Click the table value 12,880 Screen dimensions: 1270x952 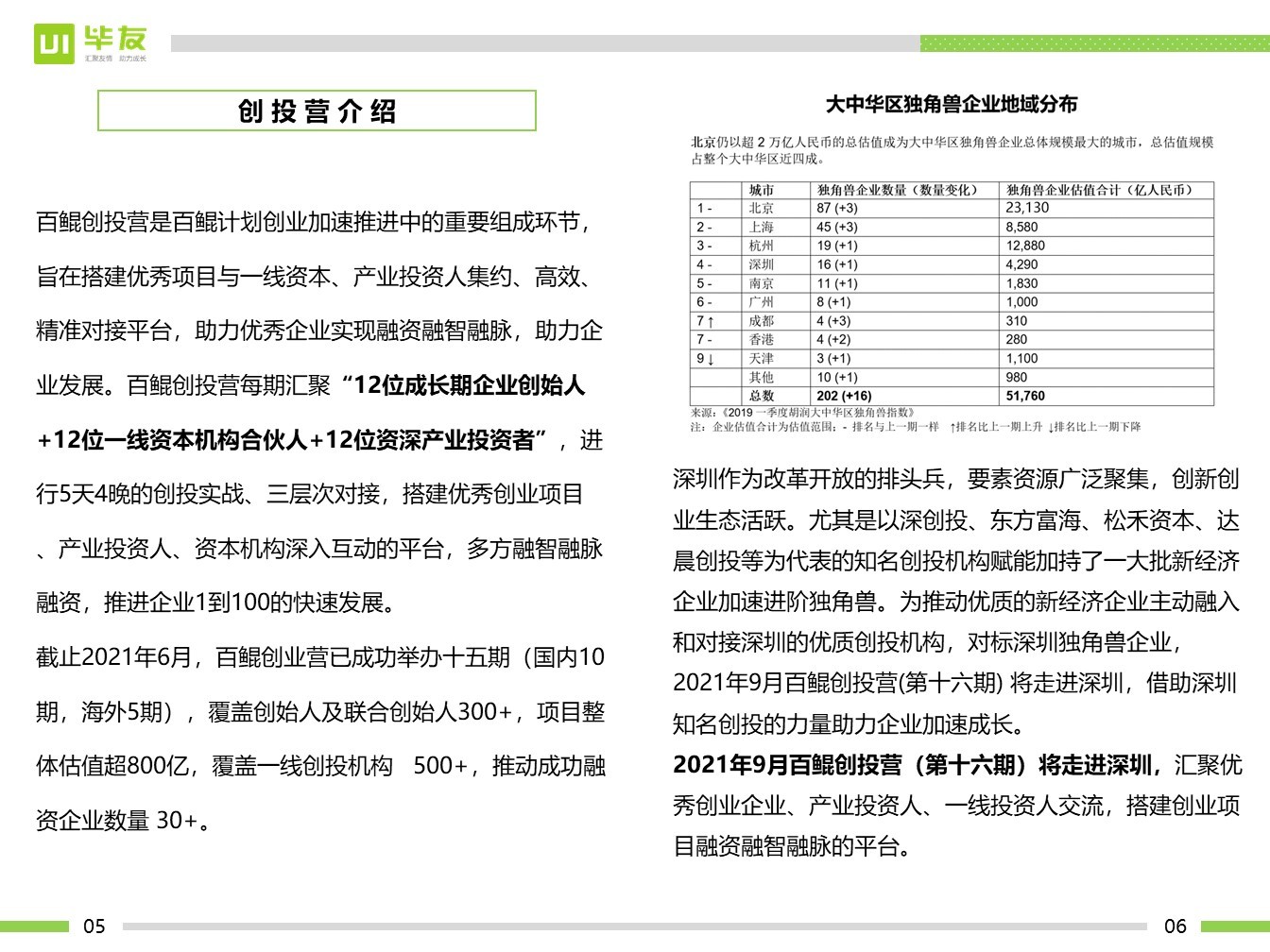coord(1025,246)
